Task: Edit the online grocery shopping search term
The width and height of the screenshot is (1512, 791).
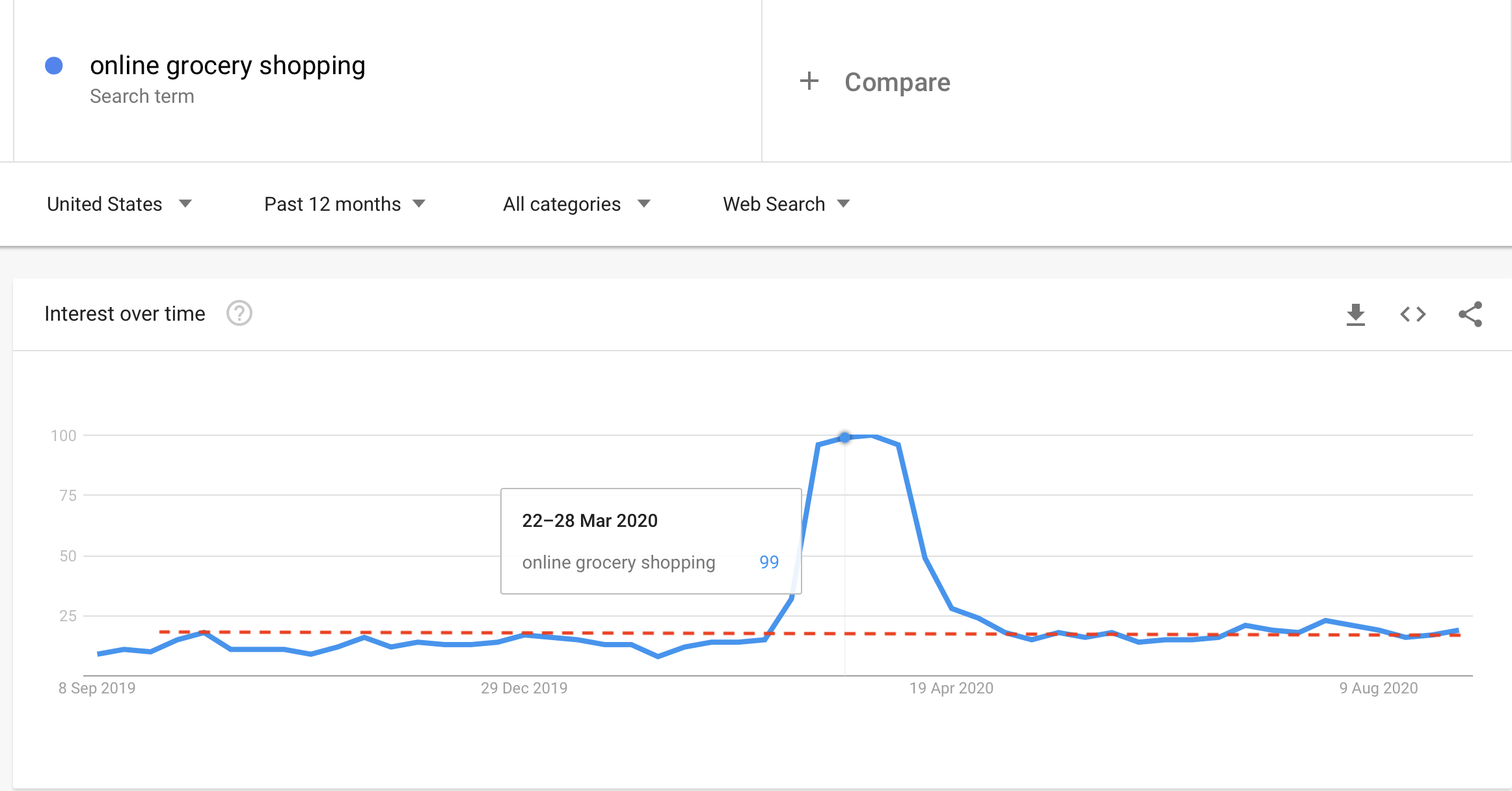Action: point(228,66)
